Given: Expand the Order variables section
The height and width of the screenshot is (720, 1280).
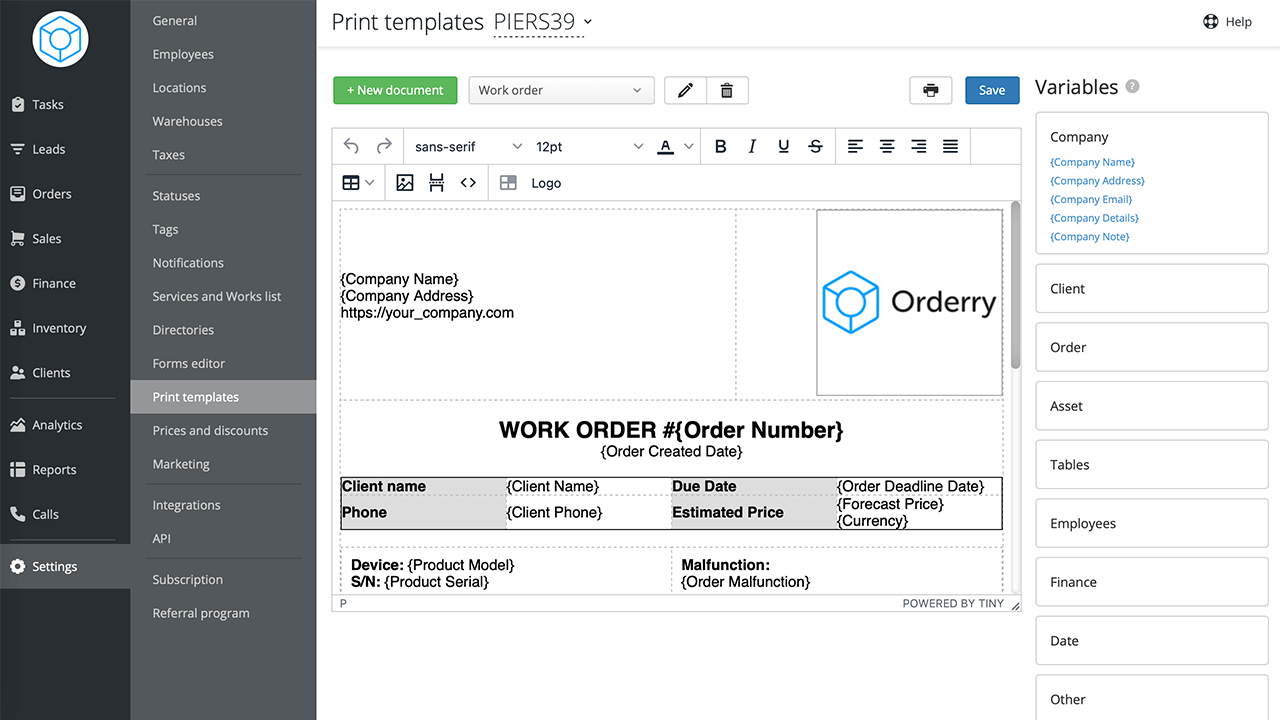Looking at the screenshot, I should [x=1152, y=347].
